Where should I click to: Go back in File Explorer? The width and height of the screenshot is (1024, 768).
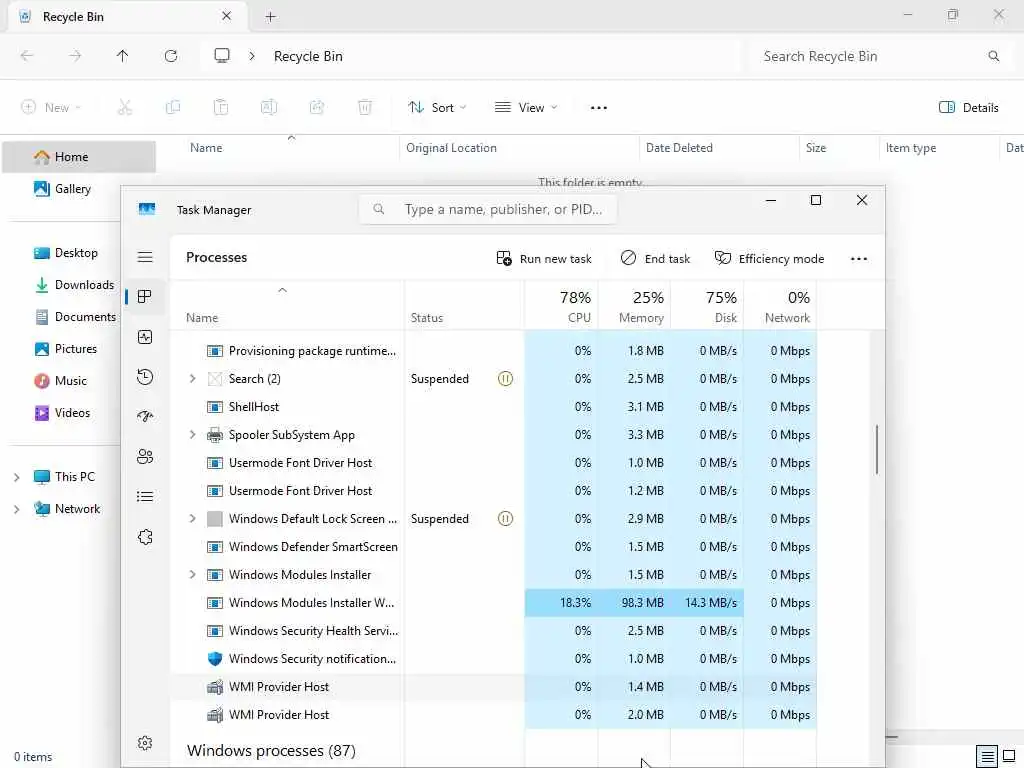click(27, 56)
